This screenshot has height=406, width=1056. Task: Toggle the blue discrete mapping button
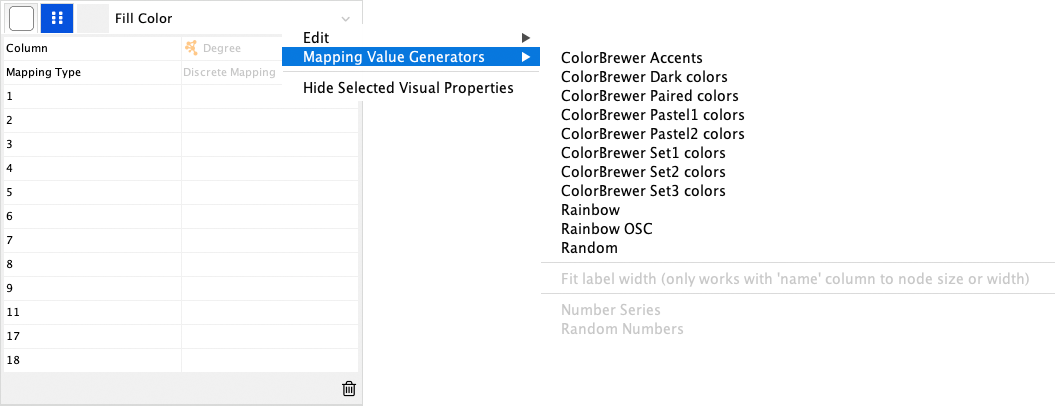pyautogui.click(x=57, y=18)
